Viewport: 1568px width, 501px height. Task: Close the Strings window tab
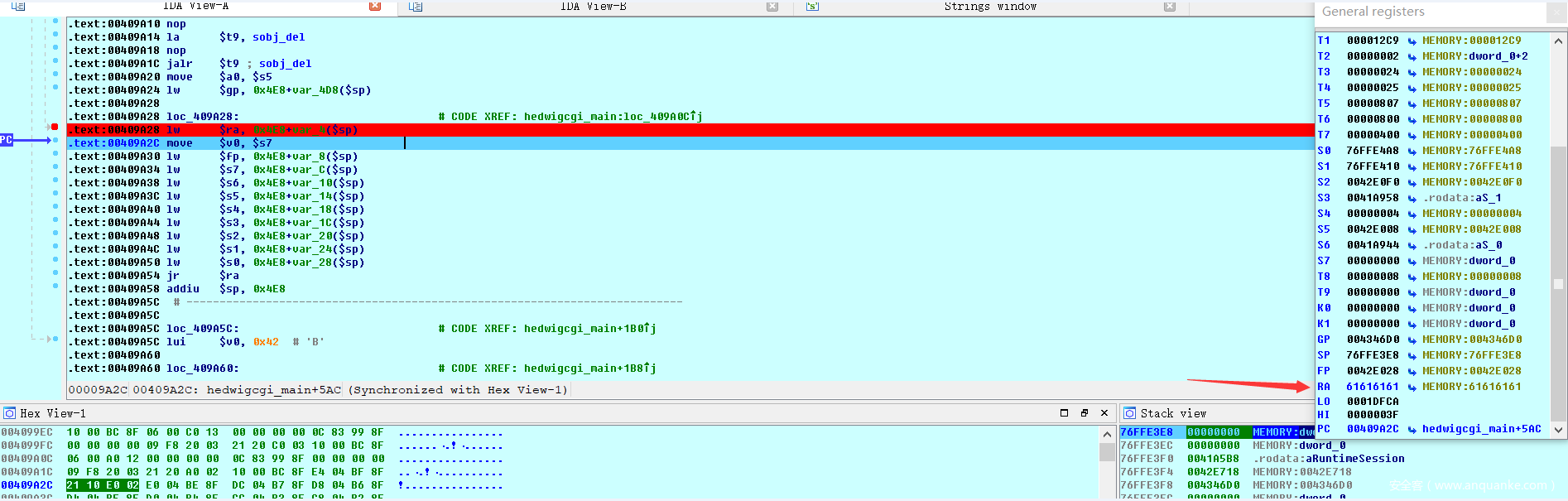[1170, 6]
